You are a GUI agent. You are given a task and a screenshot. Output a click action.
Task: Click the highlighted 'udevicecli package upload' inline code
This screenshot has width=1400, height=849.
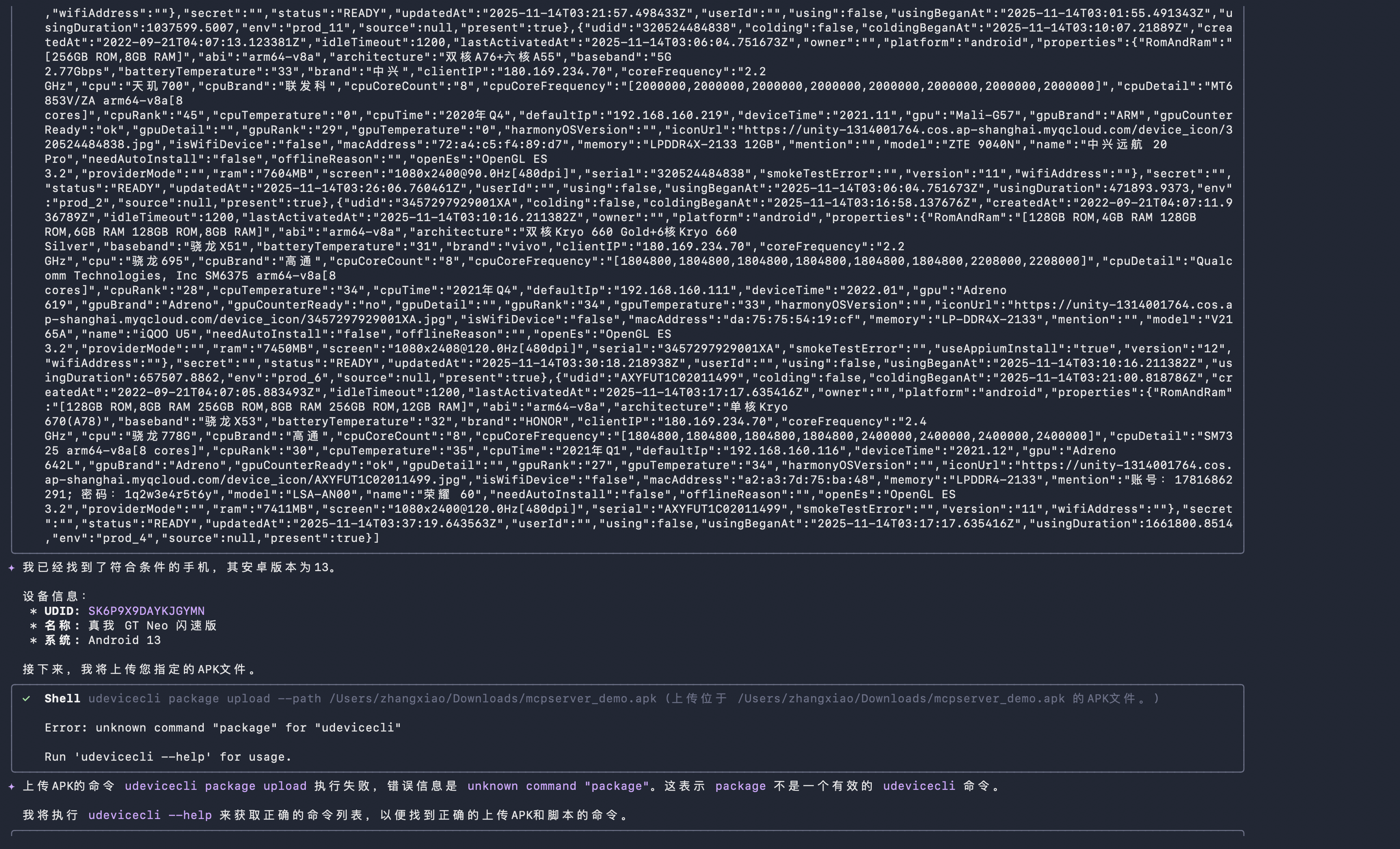tap(216, 787)
